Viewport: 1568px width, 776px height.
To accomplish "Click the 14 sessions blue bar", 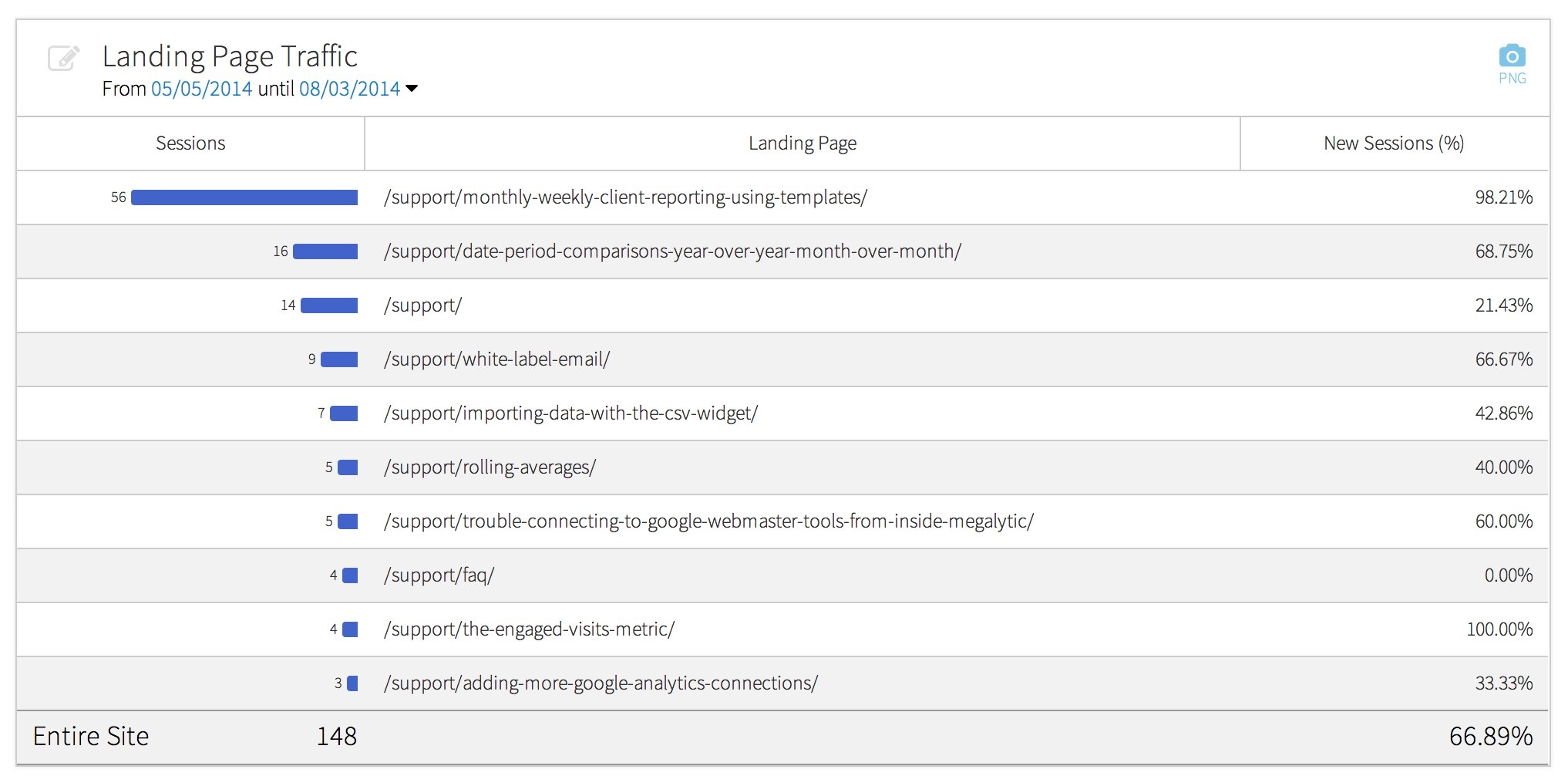I will click(329, 305).
